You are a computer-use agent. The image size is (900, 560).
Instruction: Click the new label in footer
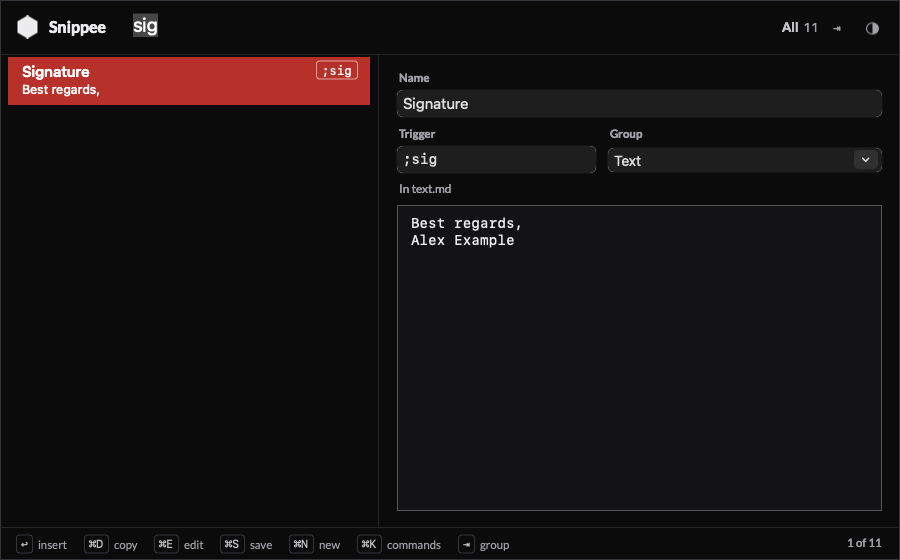click(329, 545)
